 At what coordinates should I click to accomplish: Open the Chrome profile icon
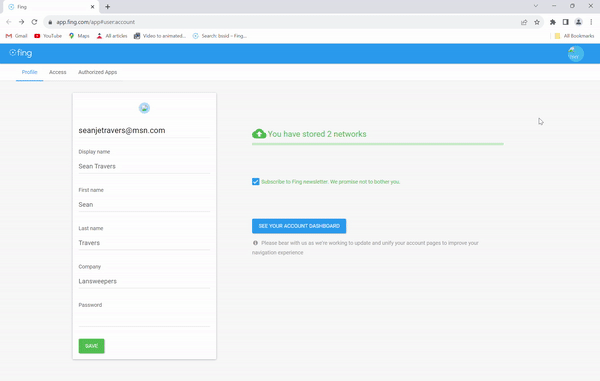tap(579, 22)
